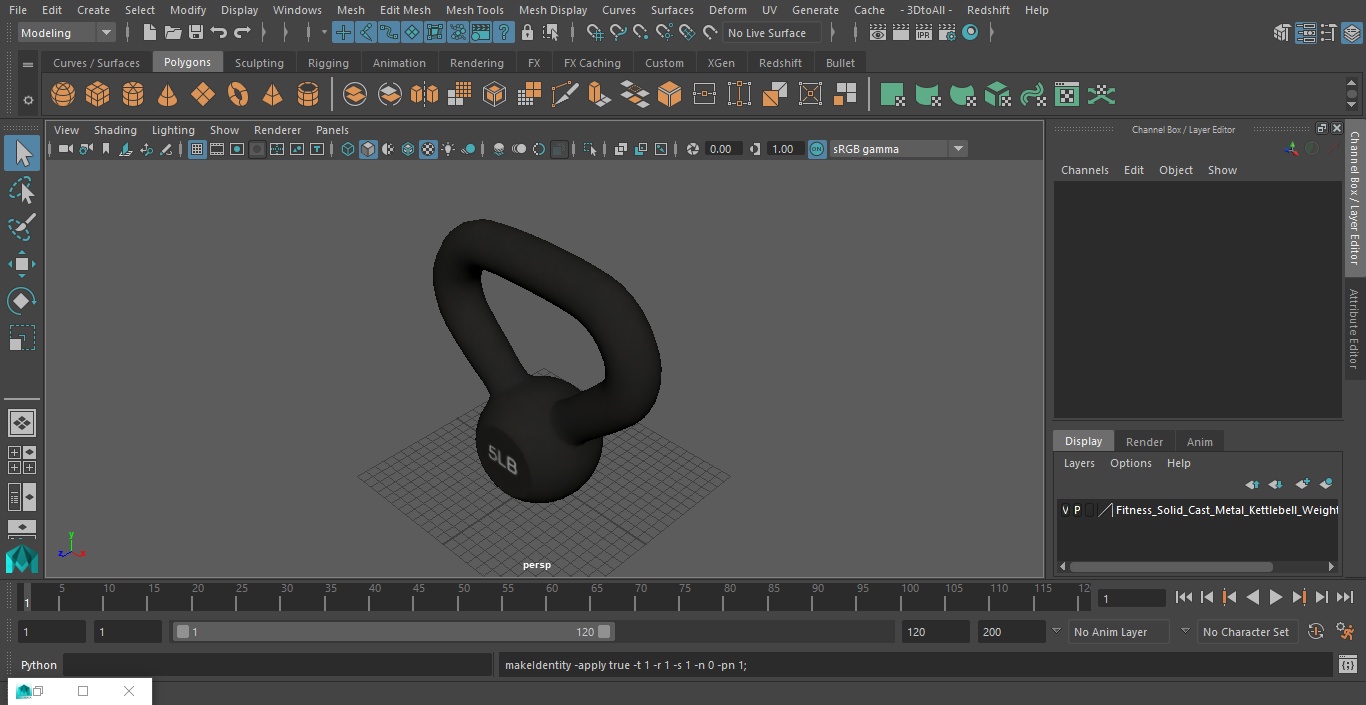The height and width of the screenshot is (705, 1366).
Task: Toggle layer visibility V box
Action: click(1065, 510)
